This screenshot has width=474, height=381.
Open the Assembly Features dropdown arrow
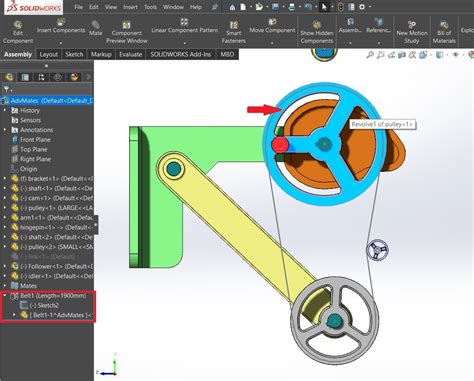tap(350, 43)
